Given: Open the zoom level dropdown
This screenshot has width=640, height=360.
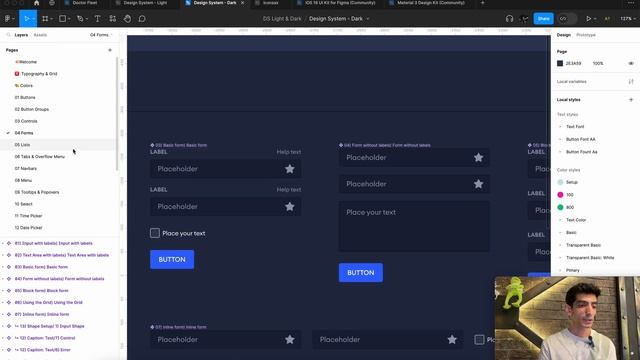Looking at the screenshot, I should [x=628, y=19].
